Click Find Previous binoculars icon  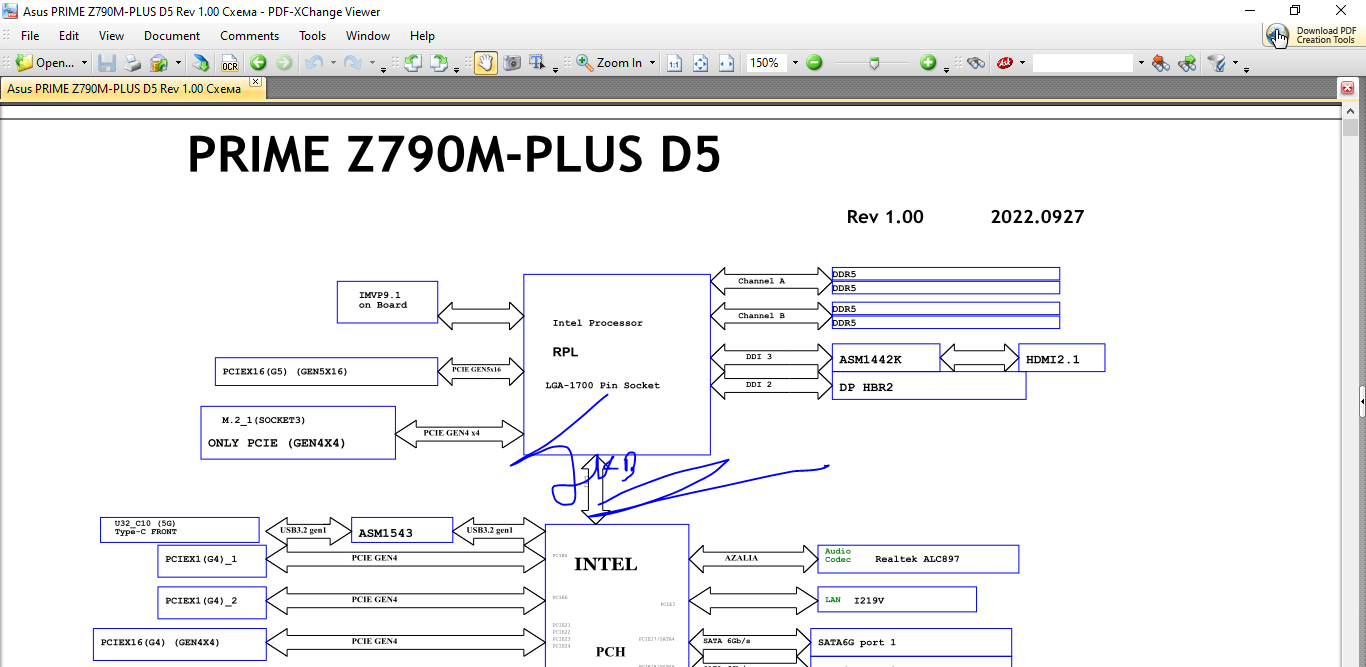1161,63
